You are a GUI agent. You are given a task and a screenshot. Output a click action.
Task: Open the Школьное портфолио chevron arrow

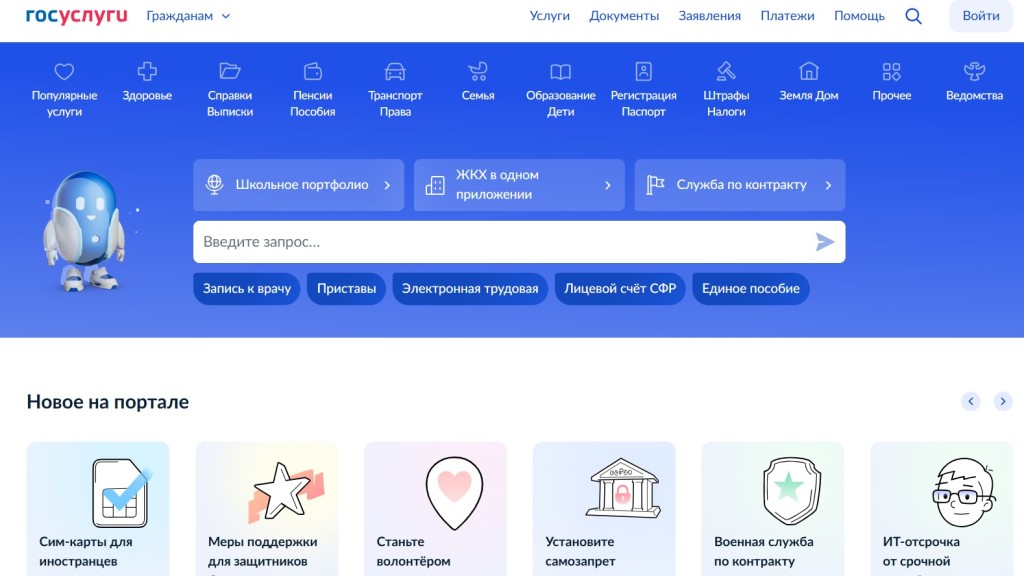[387, 185]
